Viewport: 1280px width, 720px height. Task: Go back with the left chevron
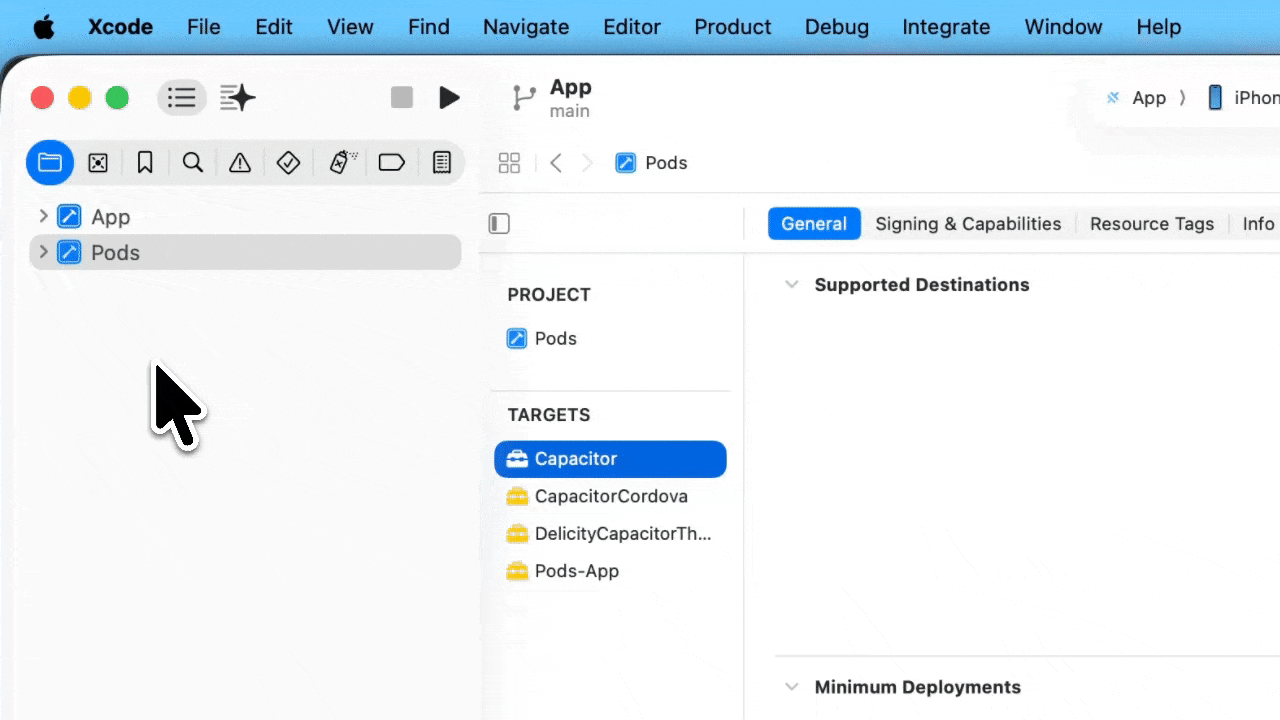tap(556, 163)
